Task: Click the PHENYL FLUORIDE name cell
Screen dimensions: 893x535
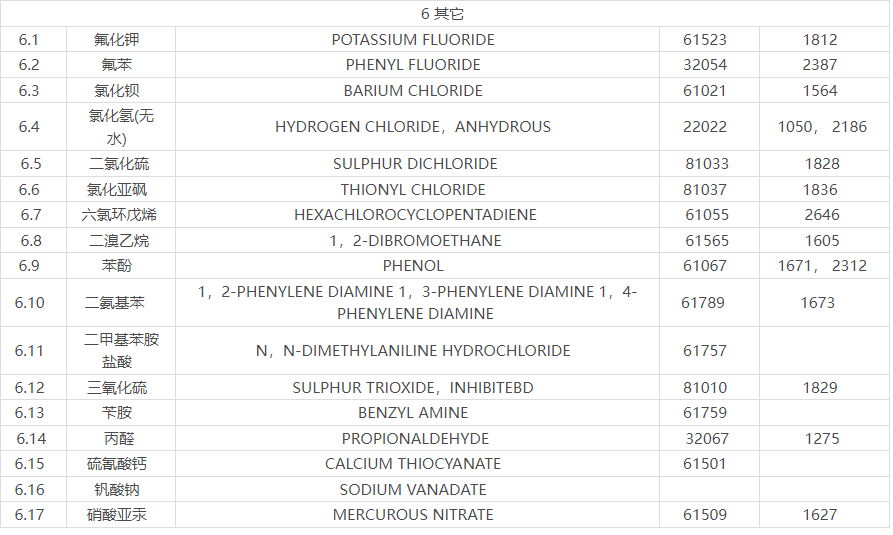Action: coord(413,65)
